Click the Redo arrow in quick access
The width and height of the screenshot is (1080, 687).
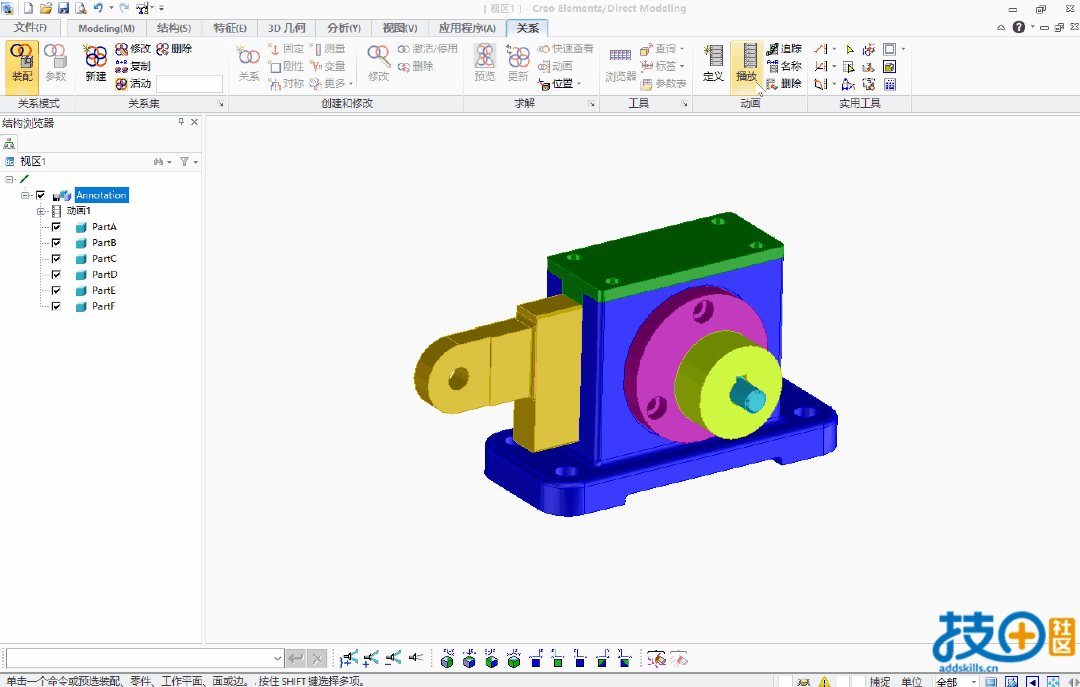coord(124,8)
